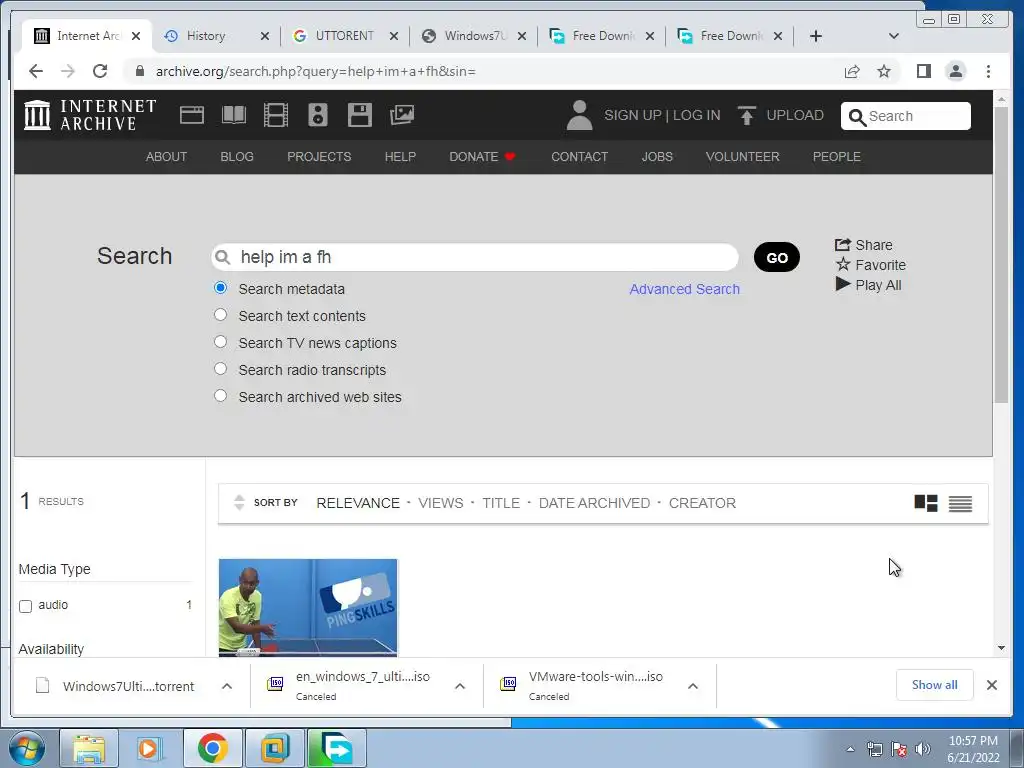The width and height of the screenshot is (1024, 768).
Task: Check the audio media type filter
Action: click(25, 606)
